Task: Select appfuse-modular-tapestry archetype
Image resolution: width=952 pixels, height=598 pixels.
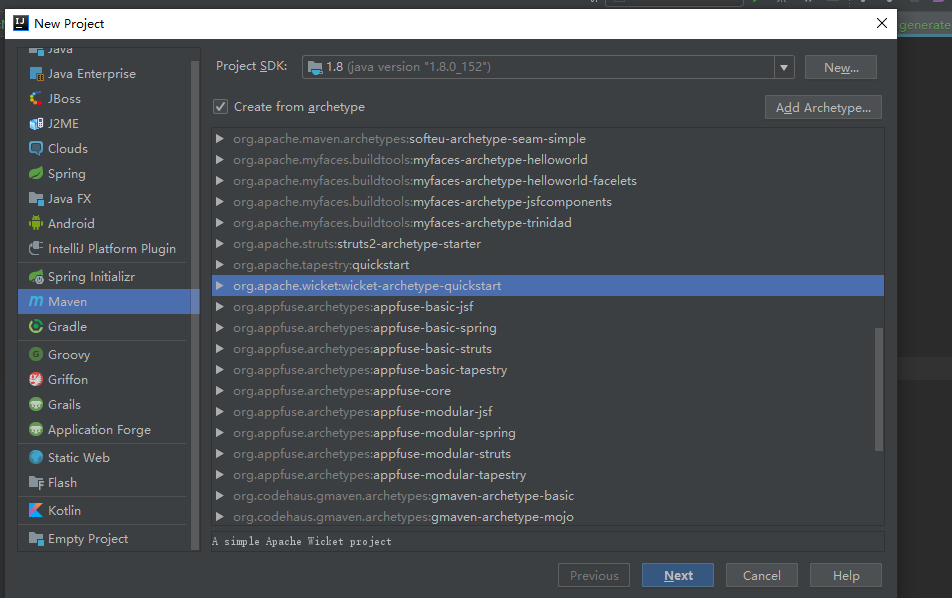Action: point(548,475)
